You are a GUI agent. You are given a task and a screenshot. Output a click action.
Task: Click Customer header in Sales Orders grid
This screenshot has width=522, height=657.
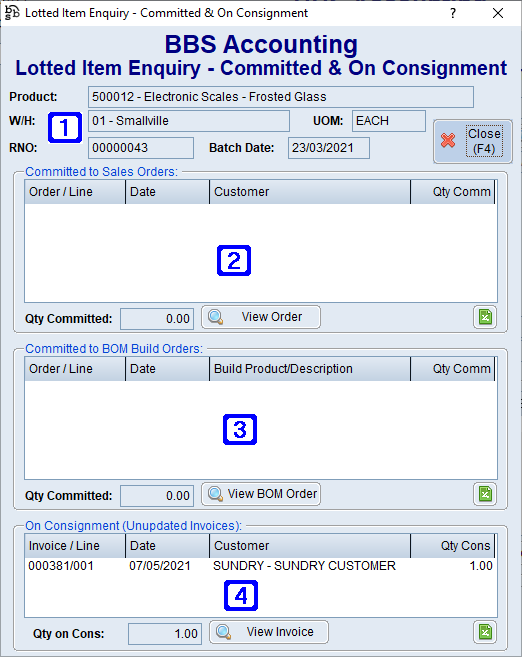click(310, 192)
